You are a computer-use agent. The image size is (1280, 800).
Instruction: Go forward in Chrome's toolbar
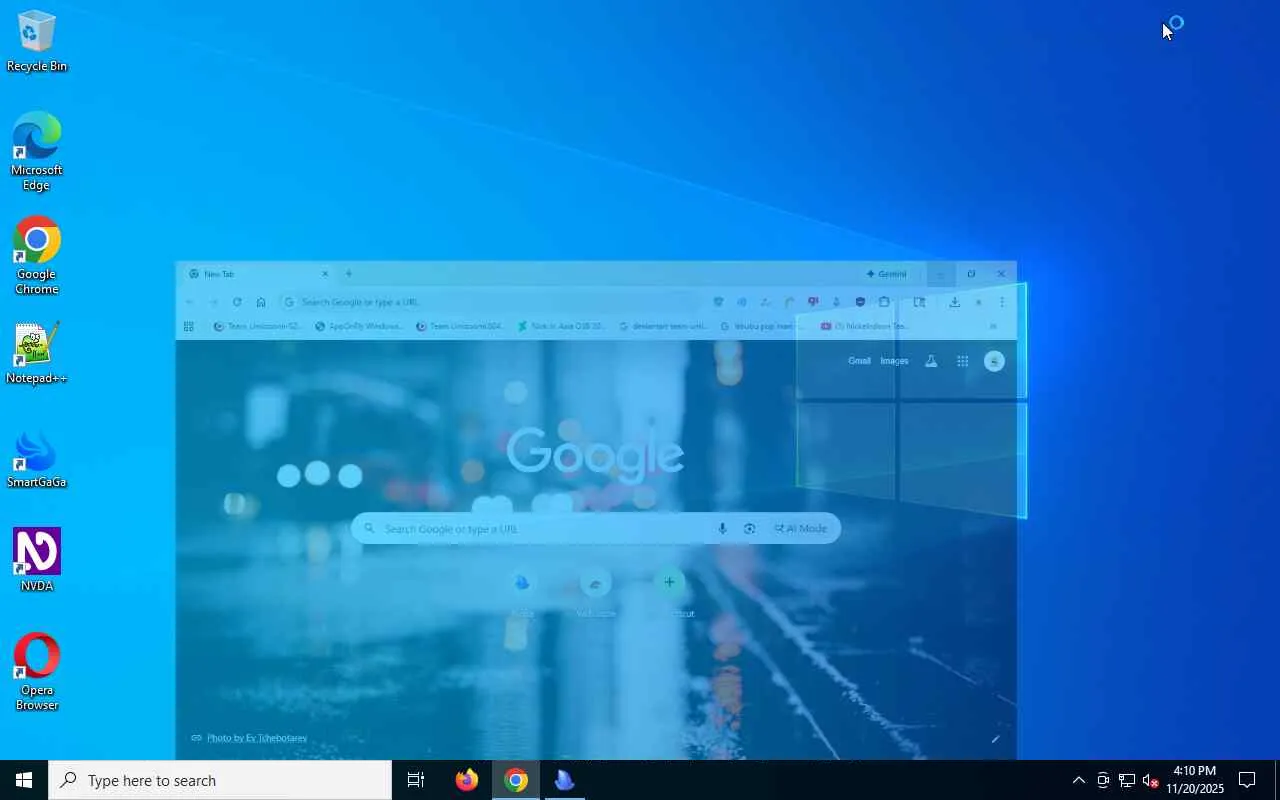pyautogui.click(x=213, y=302)
